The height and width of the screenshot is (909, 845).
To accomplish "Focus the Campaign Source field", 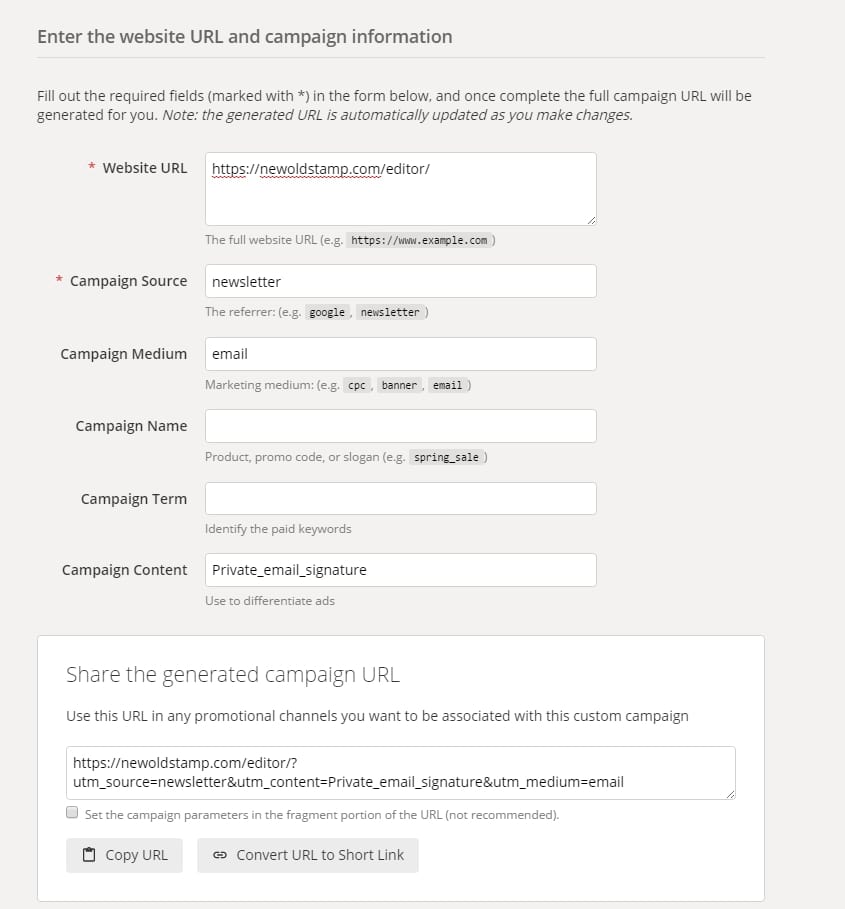I will [x=400, y=281].
